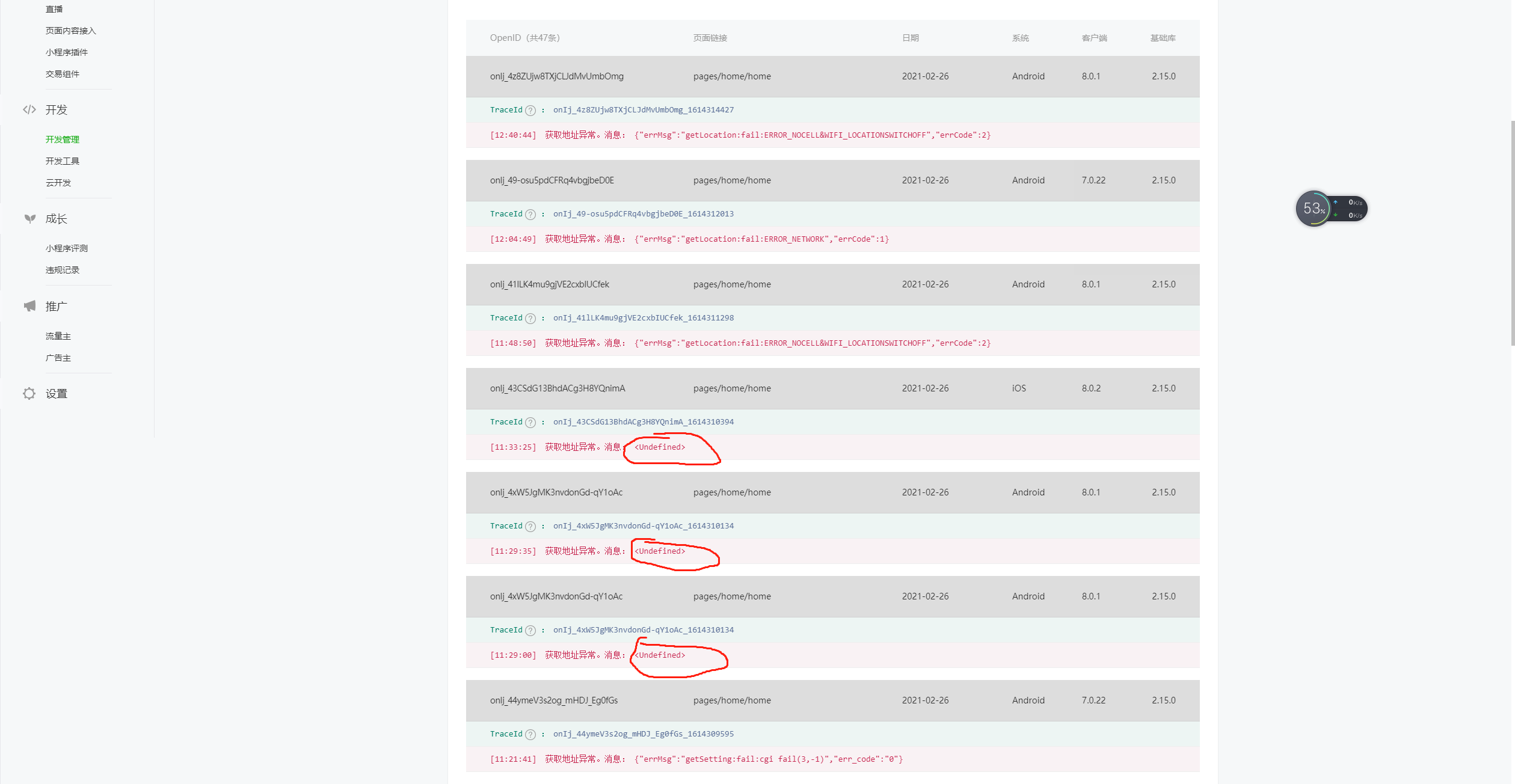This screenshot has width=1515, height=784.
Task: Open 开发管理 in sidebar
Action: click(x=63, y=139)
